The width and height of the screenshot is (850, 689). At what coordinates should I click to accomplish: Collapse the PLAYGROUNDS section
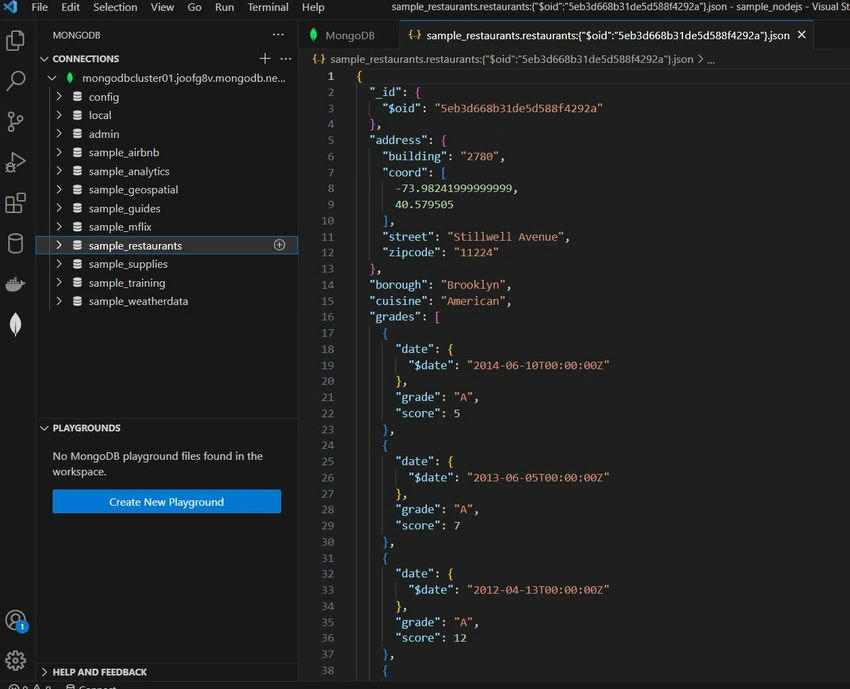click(44, 428)
